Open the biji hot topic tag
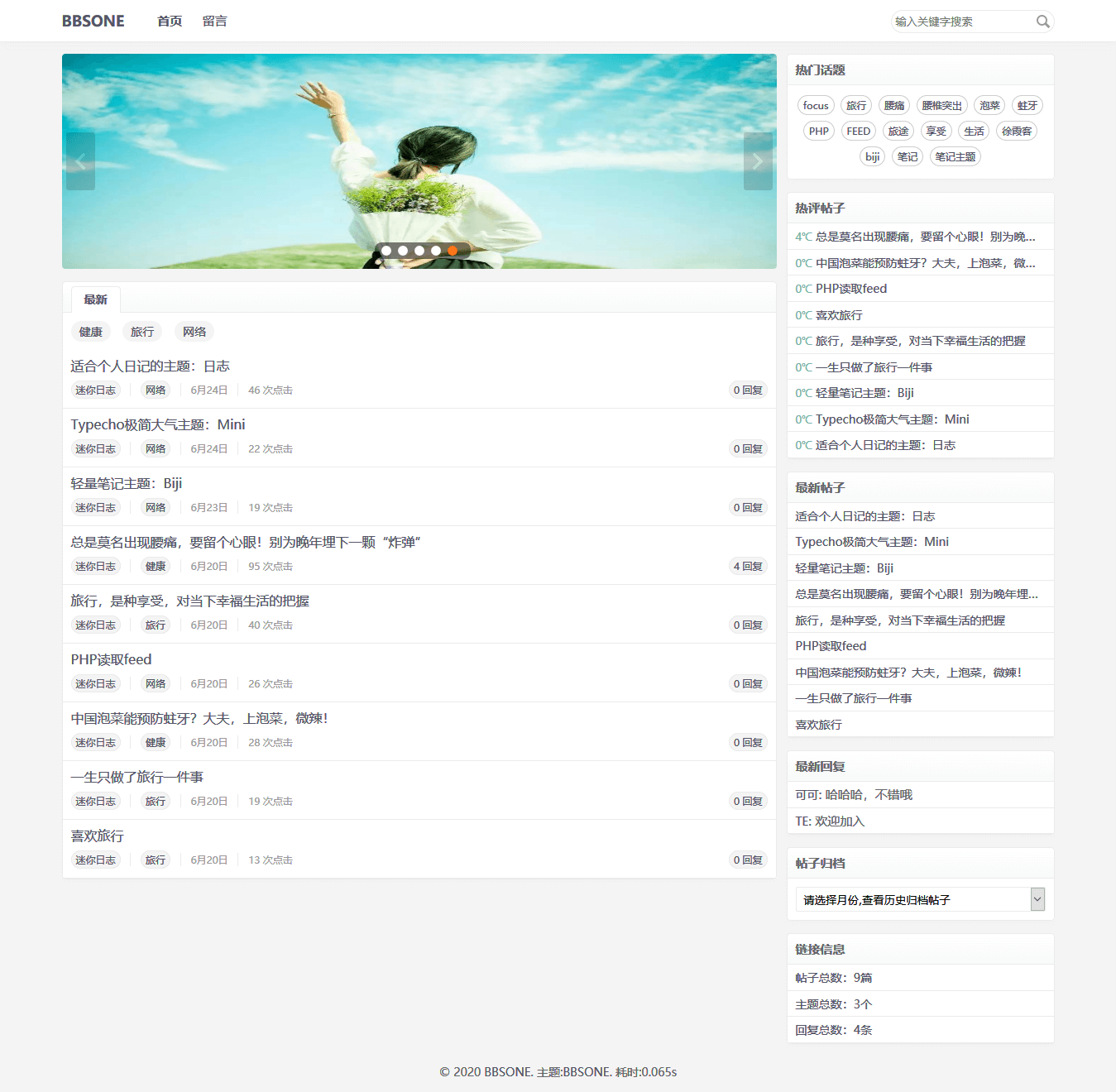The height and width of the screenshot is (1092, 1116). pos(873,156)
